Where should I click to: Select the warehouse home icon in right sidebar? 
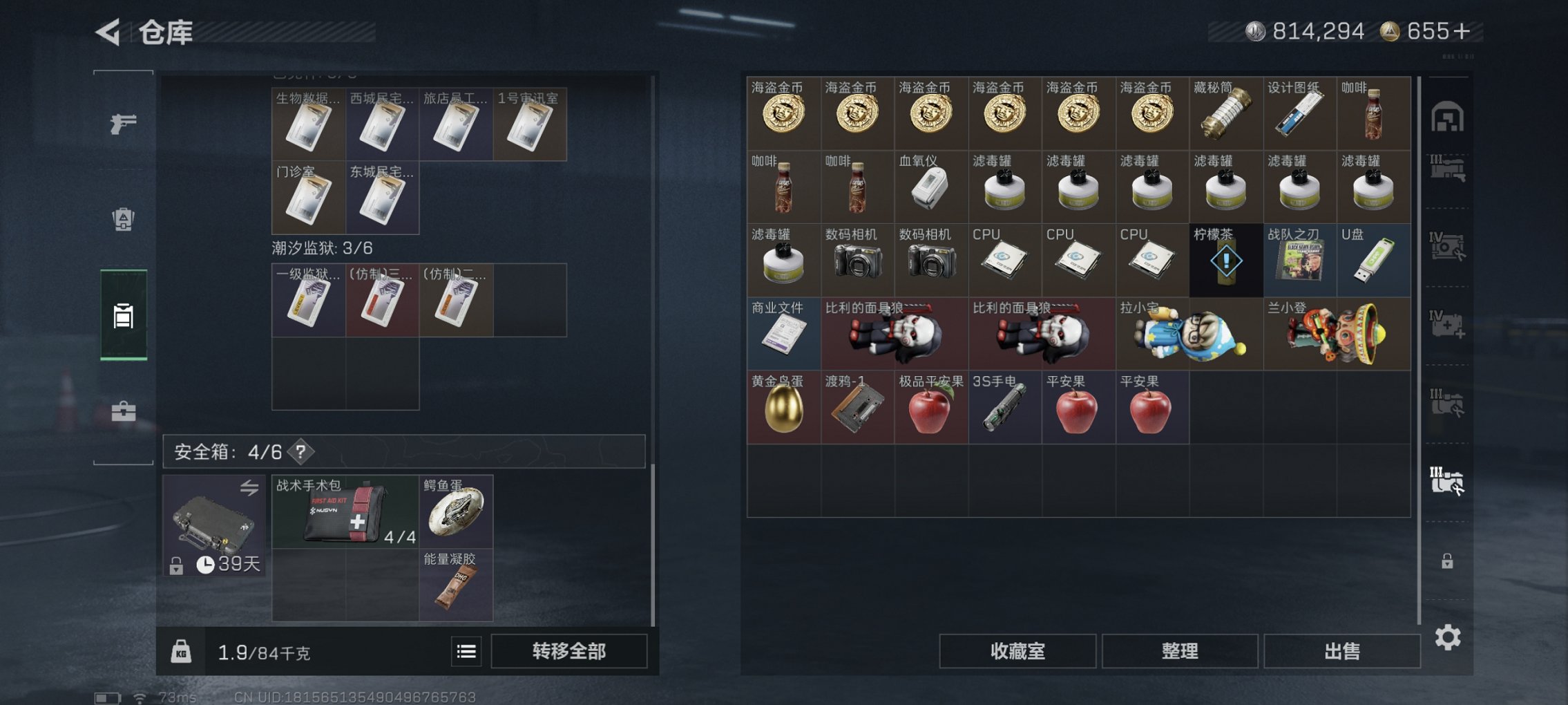click(1447, 117)
